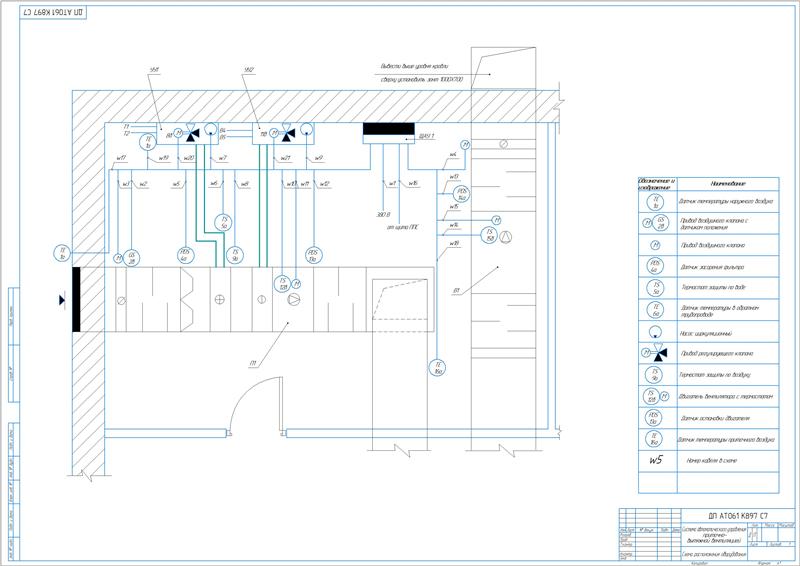The image size is (800, 566).
Task: Click the TS 5a thermostat circle in the drawing
Action: click(x=223, y=223)
